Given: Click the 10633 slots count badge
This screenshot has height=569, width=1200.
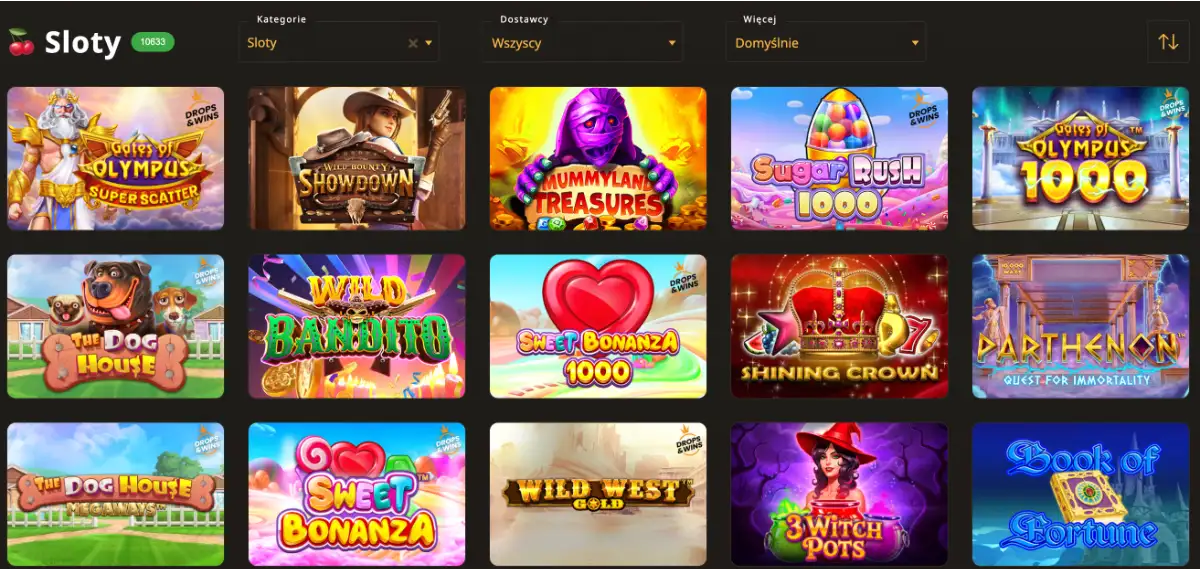Looking at the screenshot, I should click(x=152, y=42).
